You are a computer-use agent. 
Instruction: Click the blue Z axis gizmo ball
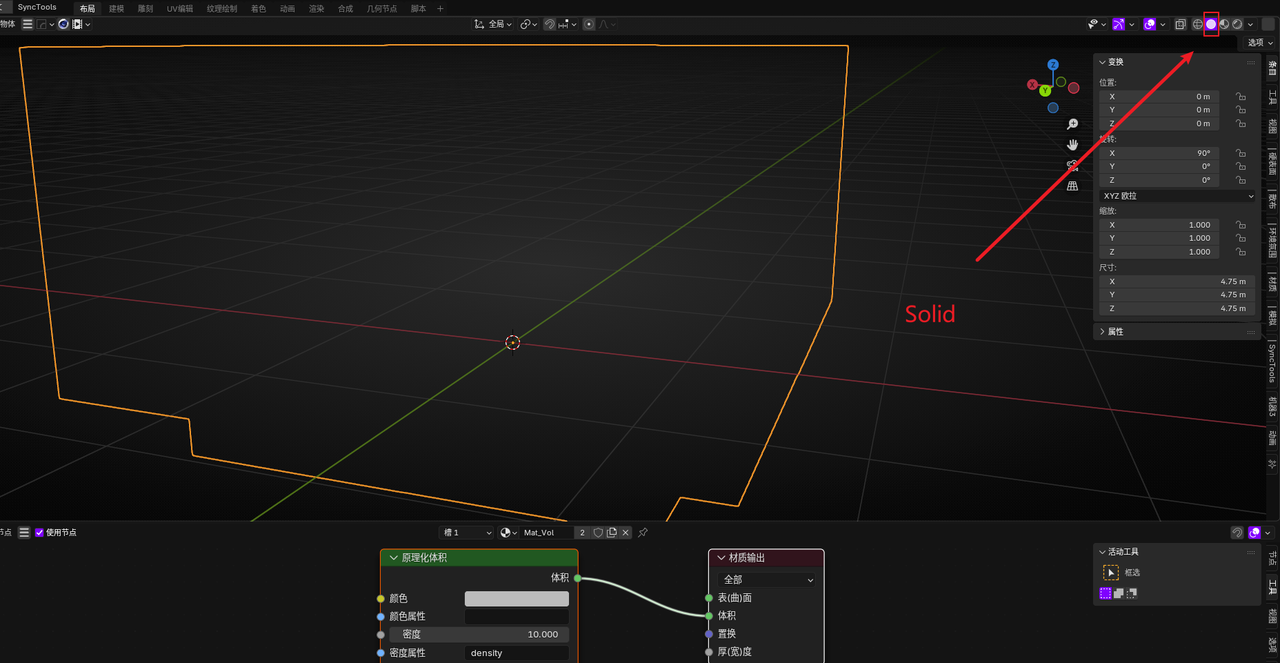click(x=1053, y=65)
